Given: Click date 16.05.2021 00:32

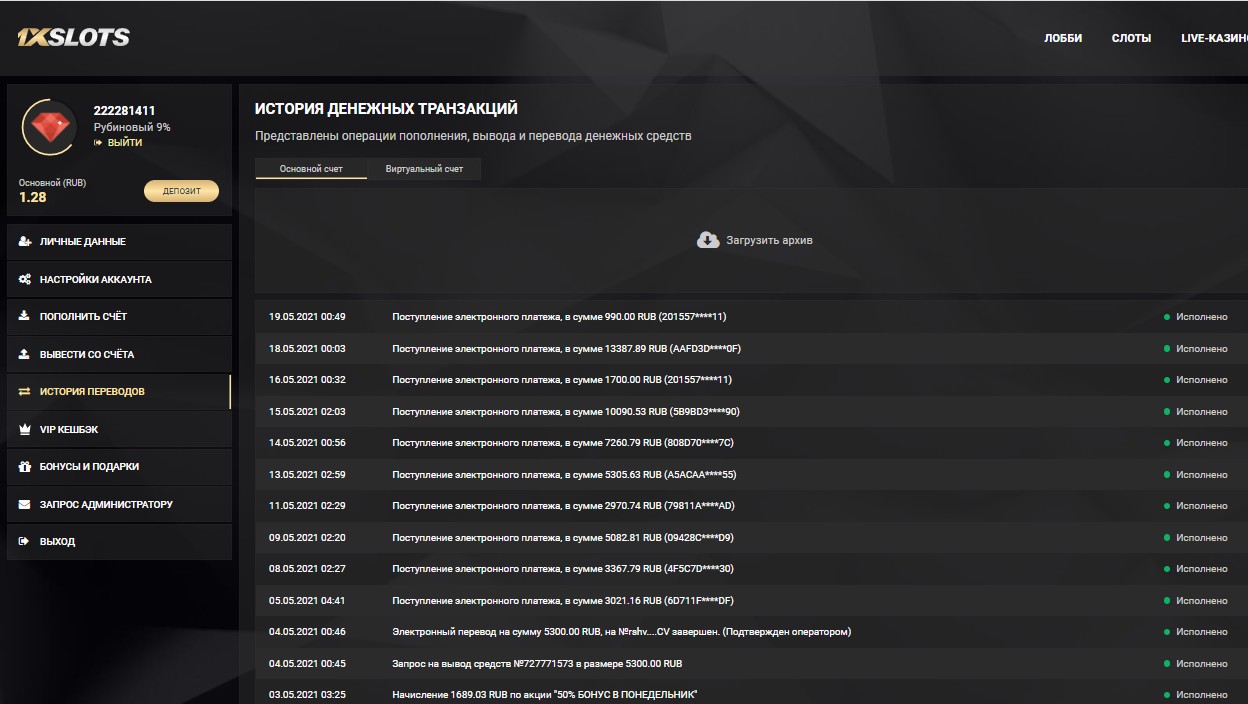Looking at the screenshot, I should pos(307,380).
